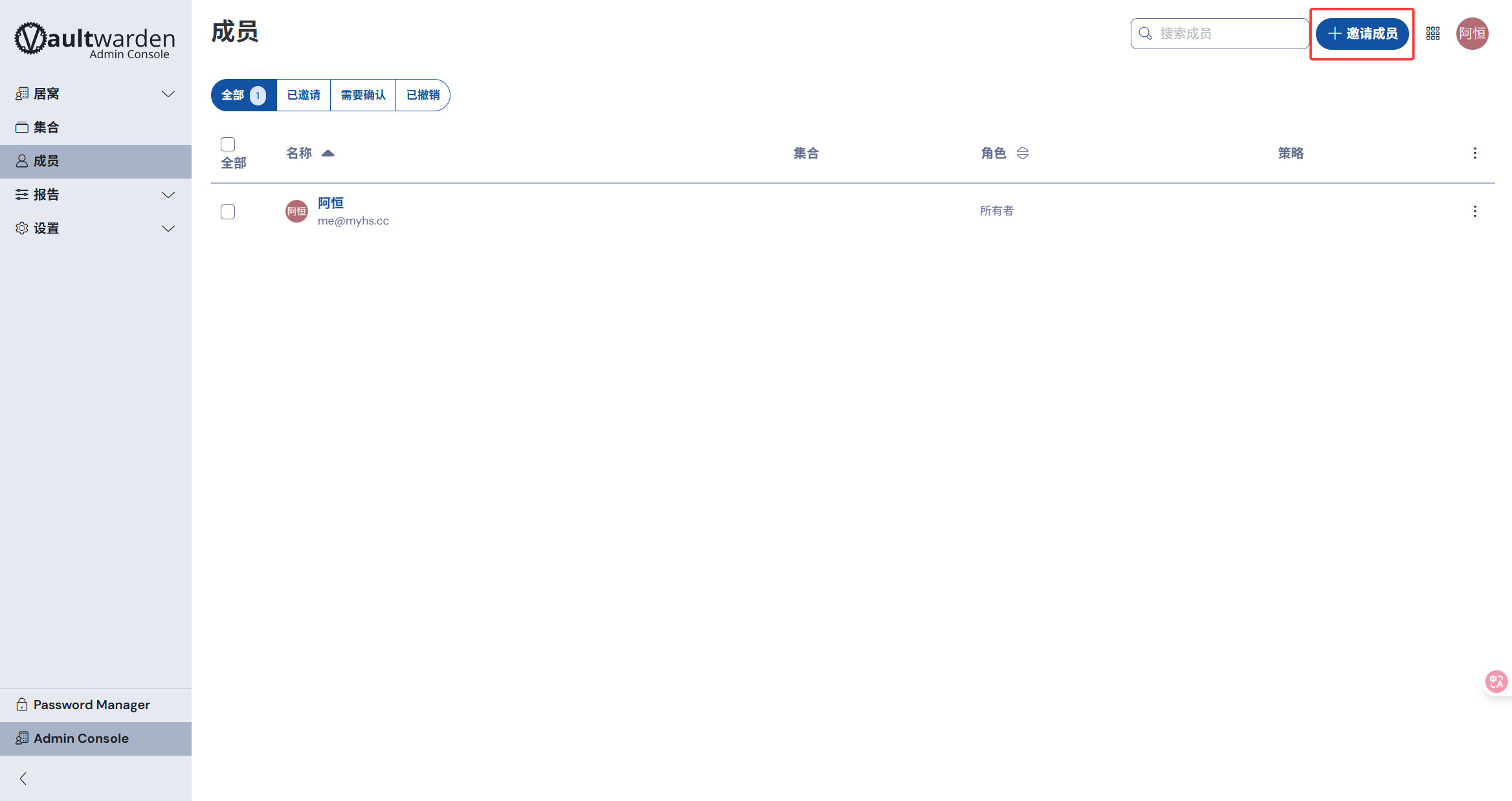1512x801 pixels.
Task: Sort the table by 角色 column
Action: 1005,153
